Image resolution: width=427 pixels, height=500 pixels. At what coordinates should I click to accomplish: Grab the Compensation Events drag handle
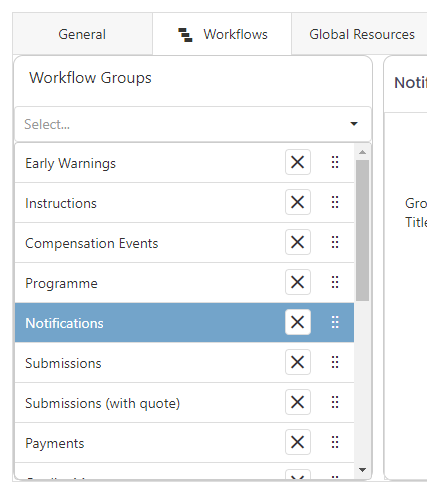[x=335, y=242]
